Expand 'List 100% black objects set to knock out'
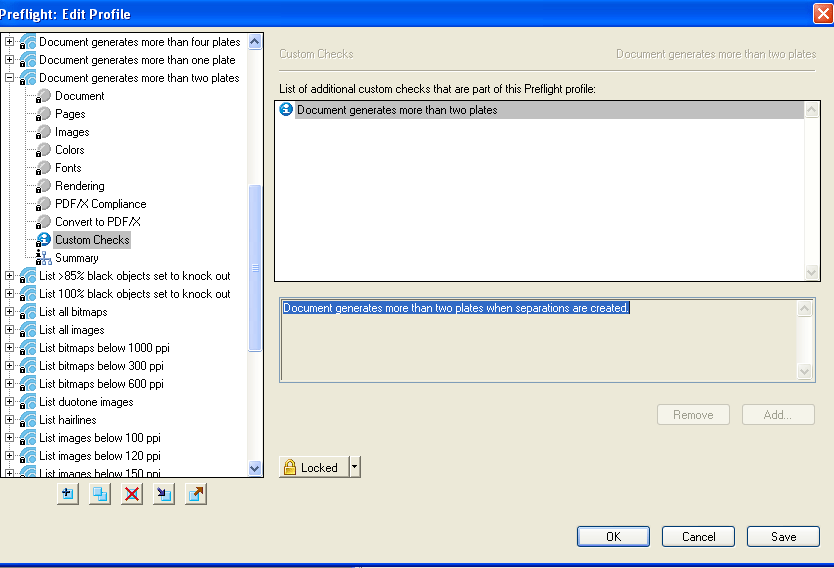The width and height of the screenshot is (834, 568). pyautogui.click(x=9, y=294)
